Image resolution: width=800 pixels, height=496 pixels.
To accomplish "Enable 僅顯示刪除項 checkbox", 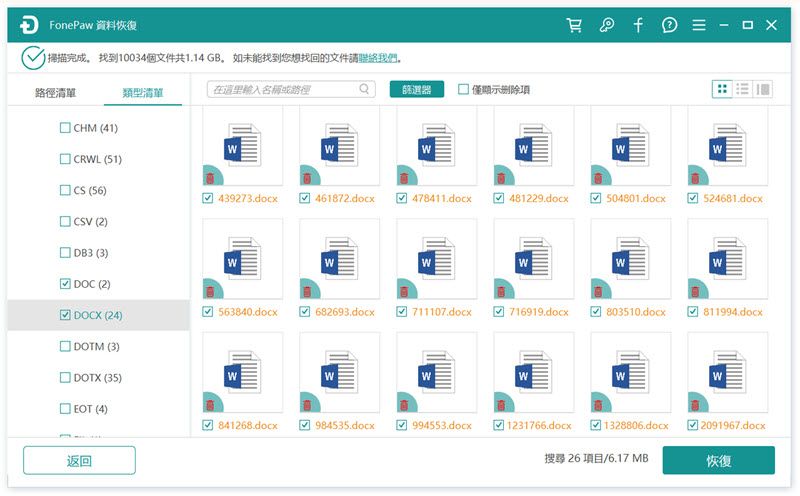I will point(463,89).
